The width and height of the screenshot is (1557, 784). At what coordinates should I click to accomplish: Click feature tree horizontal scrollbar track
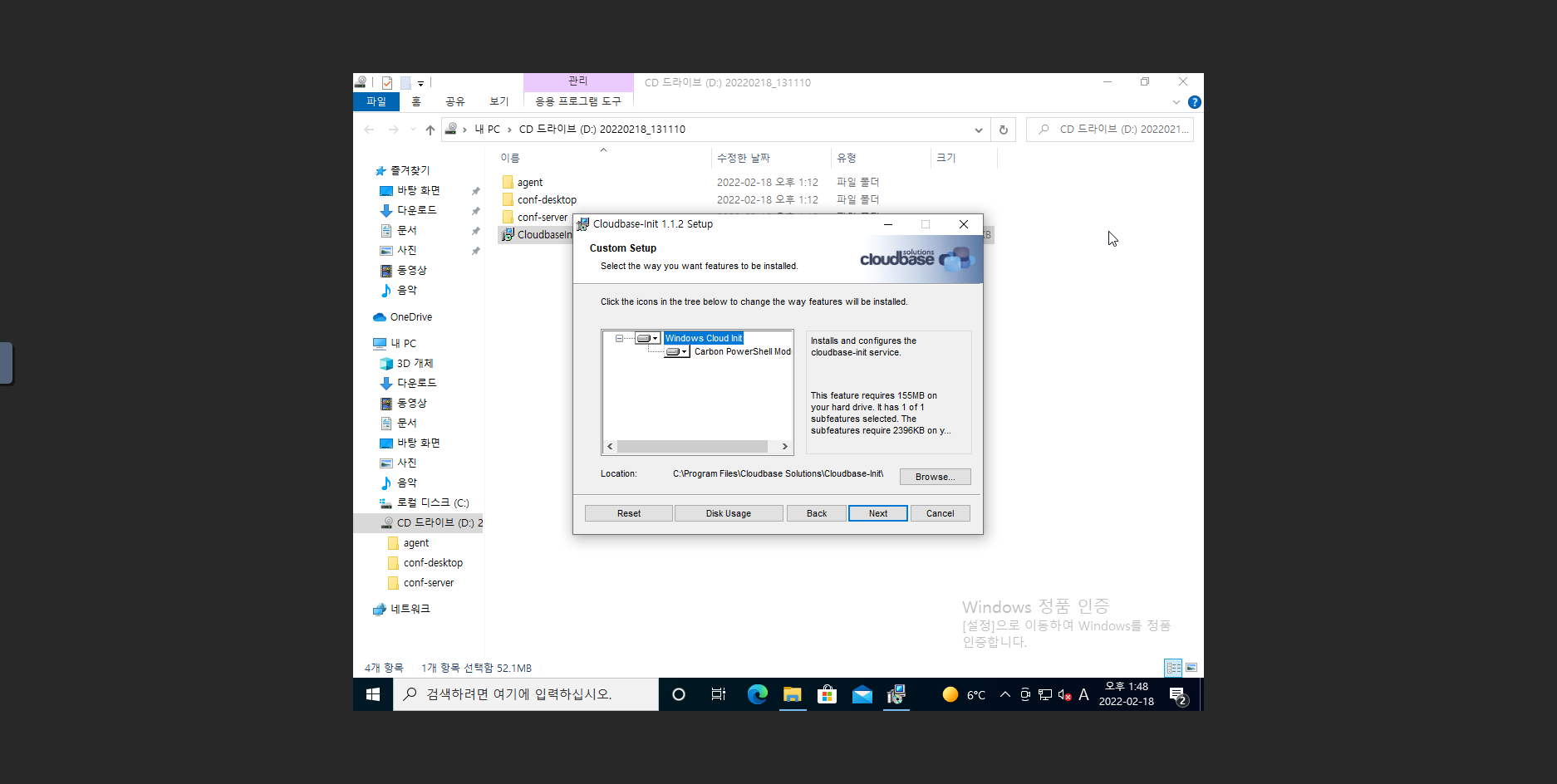coord(698,447)
